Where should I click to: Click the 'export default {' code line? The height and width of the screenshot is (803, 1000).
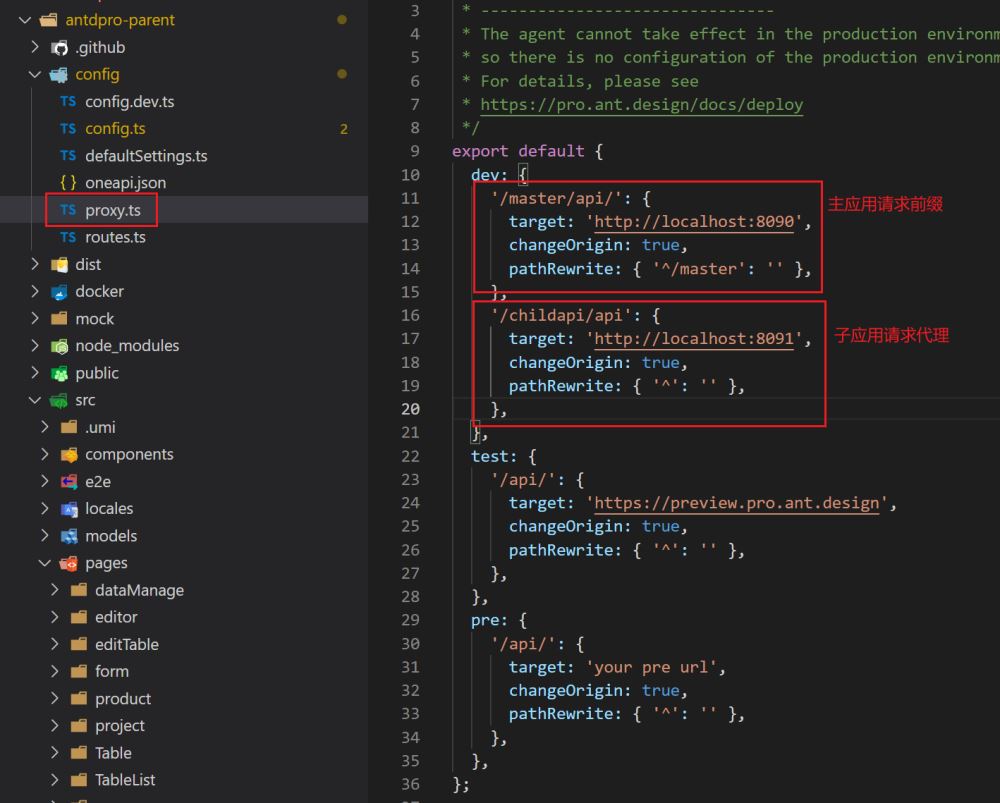[x=527, y=151]
